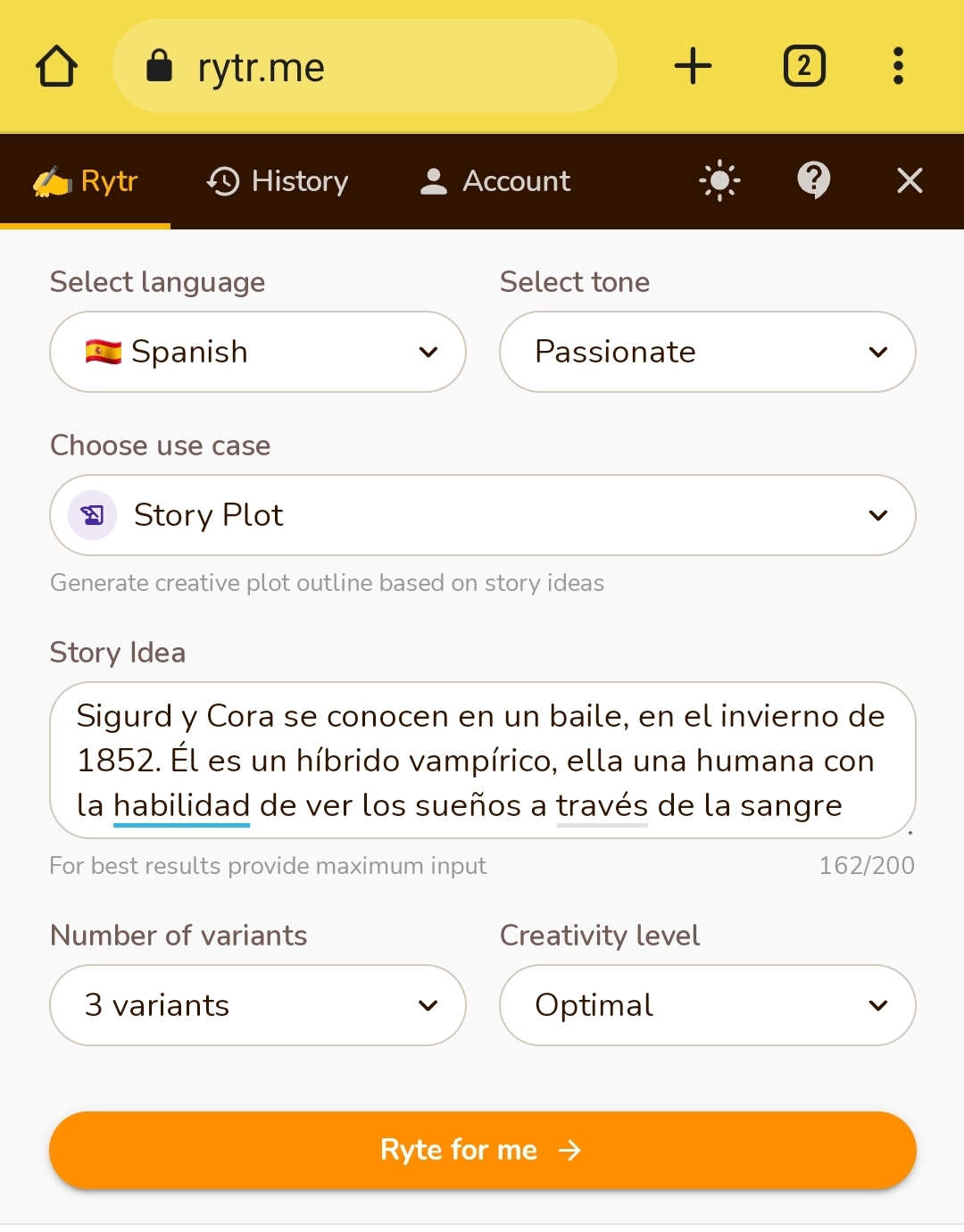
Task: Go to the Account tab
Action: pyautogui.click(x=494, y=181)
